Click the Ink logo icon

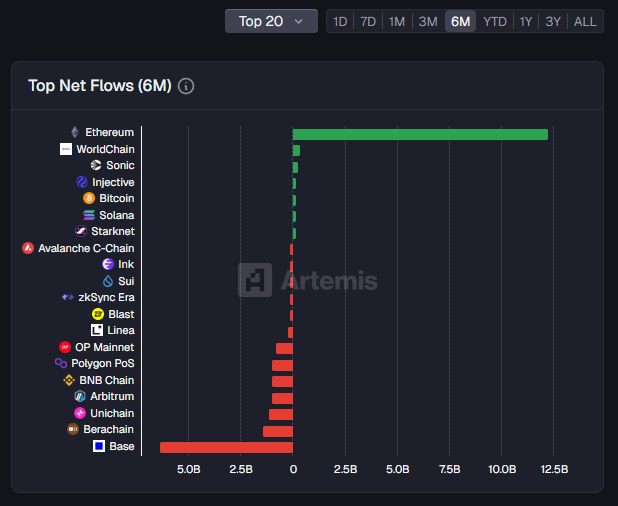108,264
